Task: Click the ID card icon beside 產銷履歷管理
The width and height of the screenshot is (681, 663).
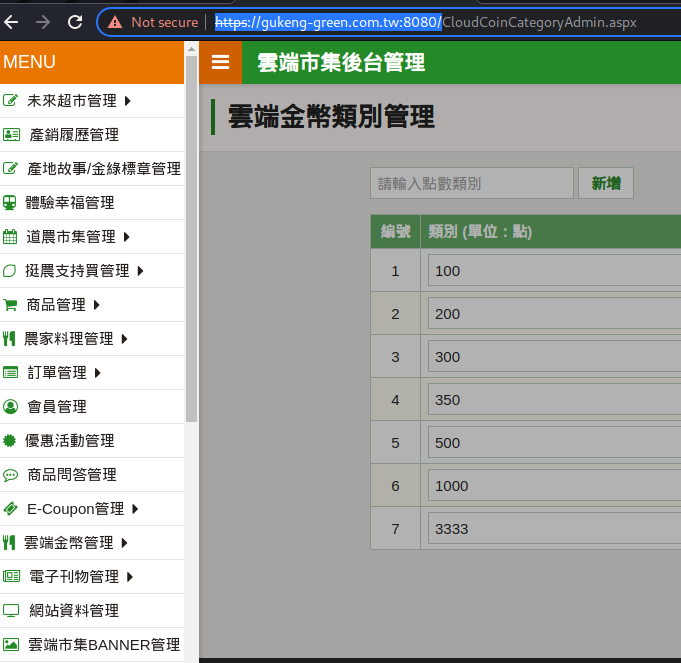Action: click(x=11, y=135)
